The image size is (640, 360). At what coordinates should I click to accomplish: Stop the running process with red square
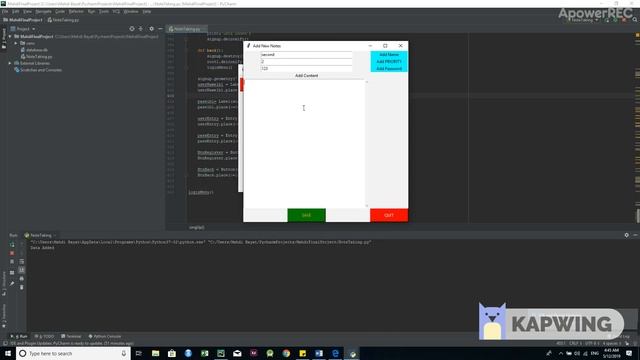[x=12, y=253]
